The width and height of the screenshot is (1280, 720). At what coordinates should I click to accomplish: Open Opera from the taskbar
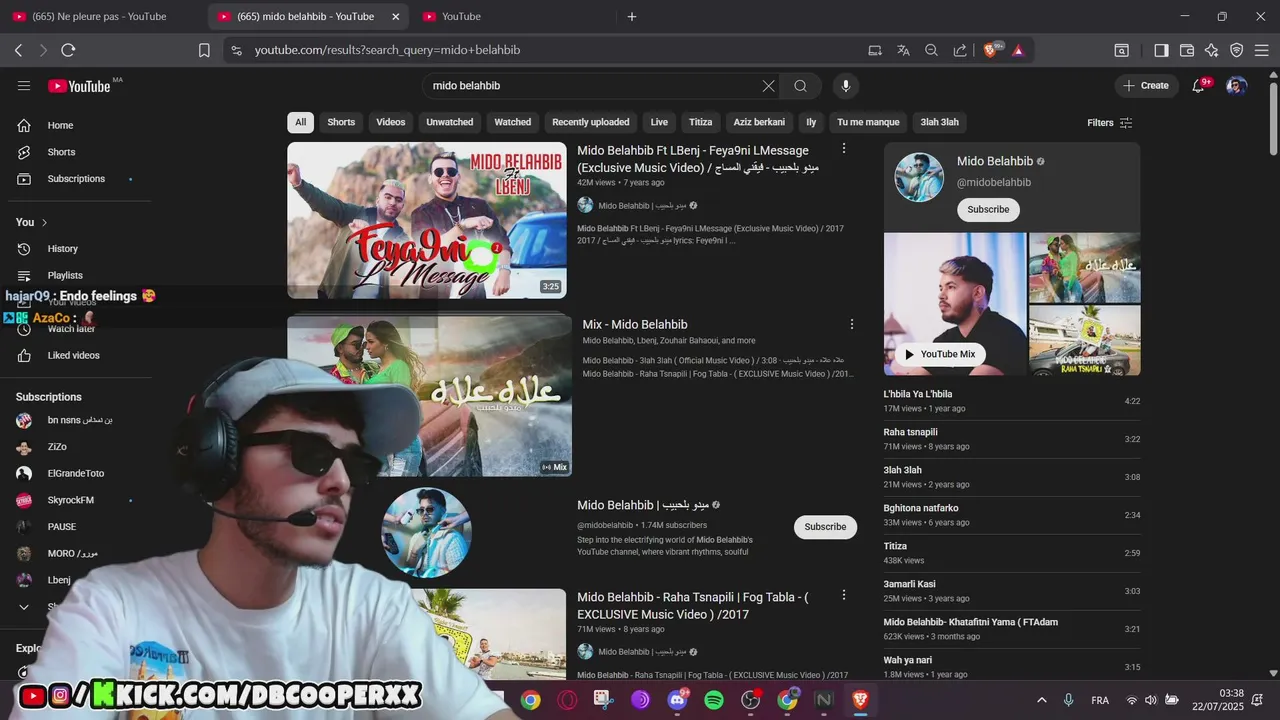[x=567, y=700]
